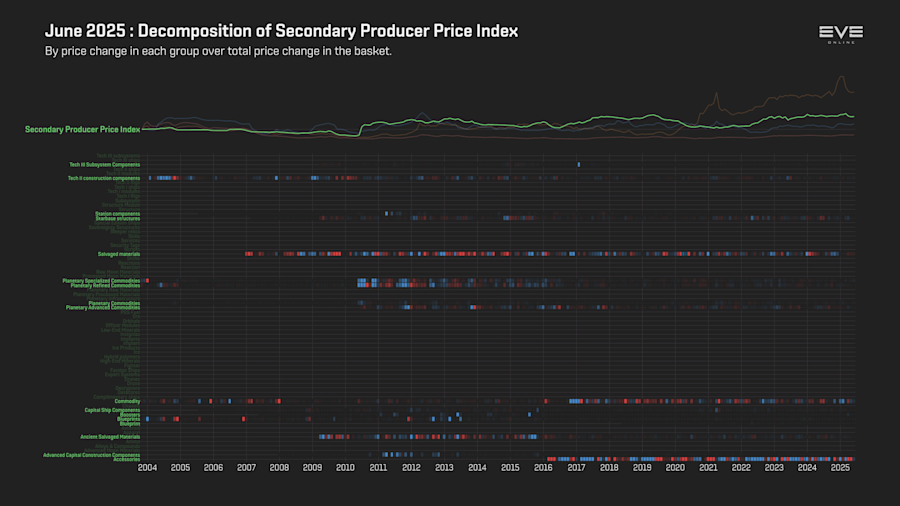This screenshot has width=900, height=506.
Task: Click the 2021 year axis label
Action: click(x=708, y=468)
